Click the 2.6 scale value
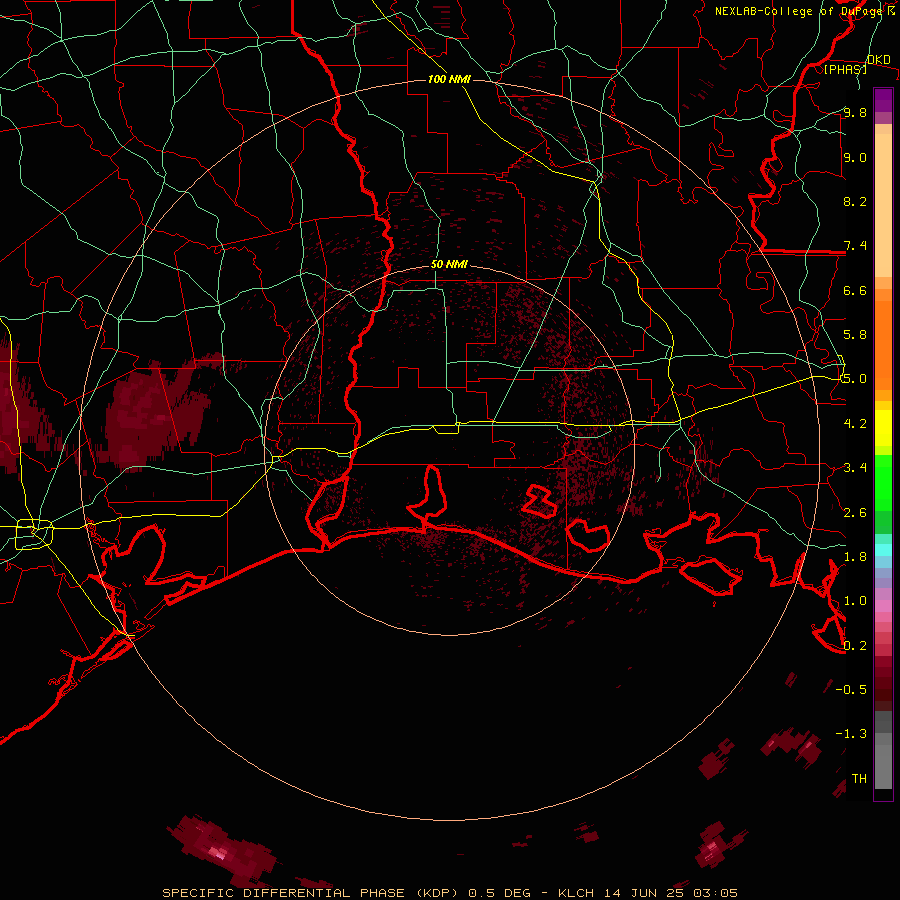Viewport: 900px width, 900px height. click(855, 513)
